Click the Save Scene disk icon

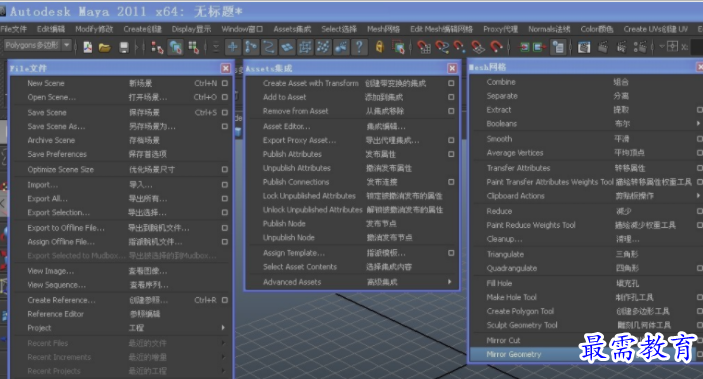(x=124, y=47)
